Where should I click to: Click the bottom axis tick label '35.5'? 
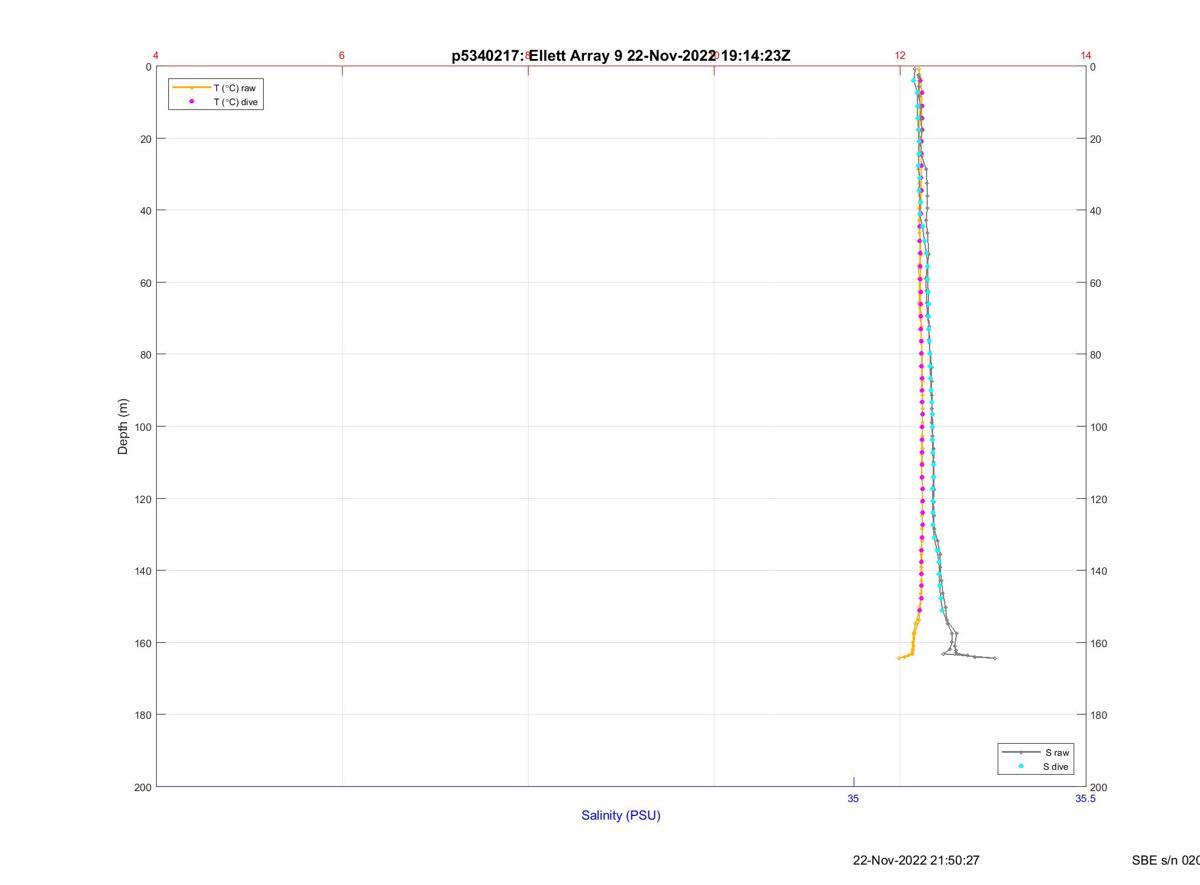point(1085,798)
